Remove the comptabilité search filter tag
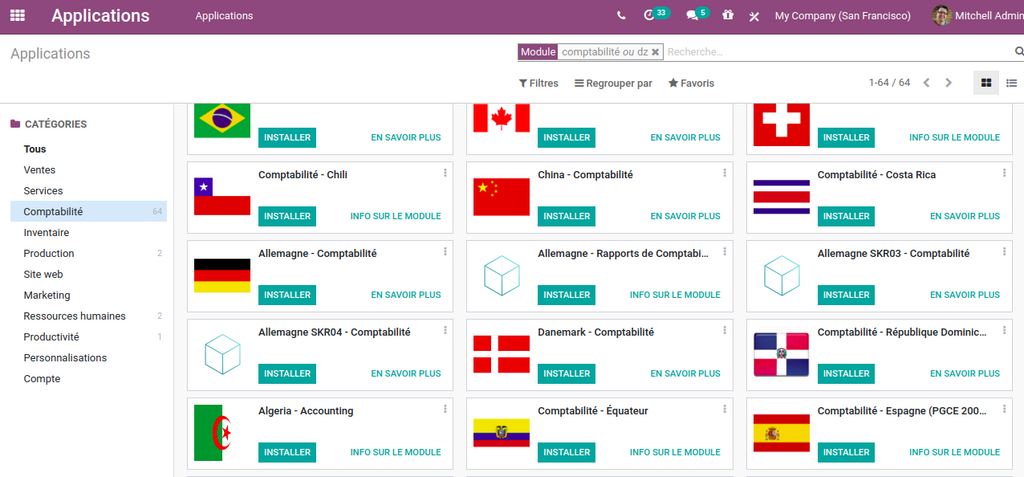This screenshot has height=477, width=1024. 655,52
